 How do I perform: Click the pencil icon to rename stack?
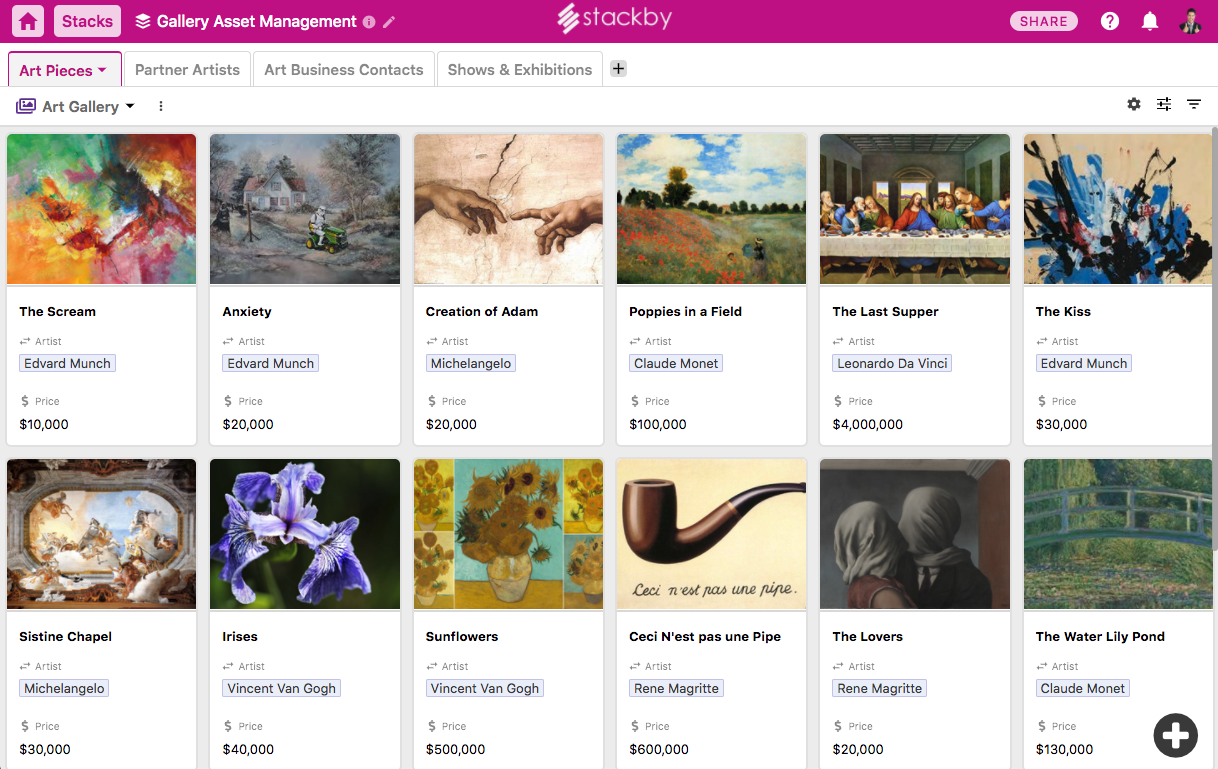389,22
